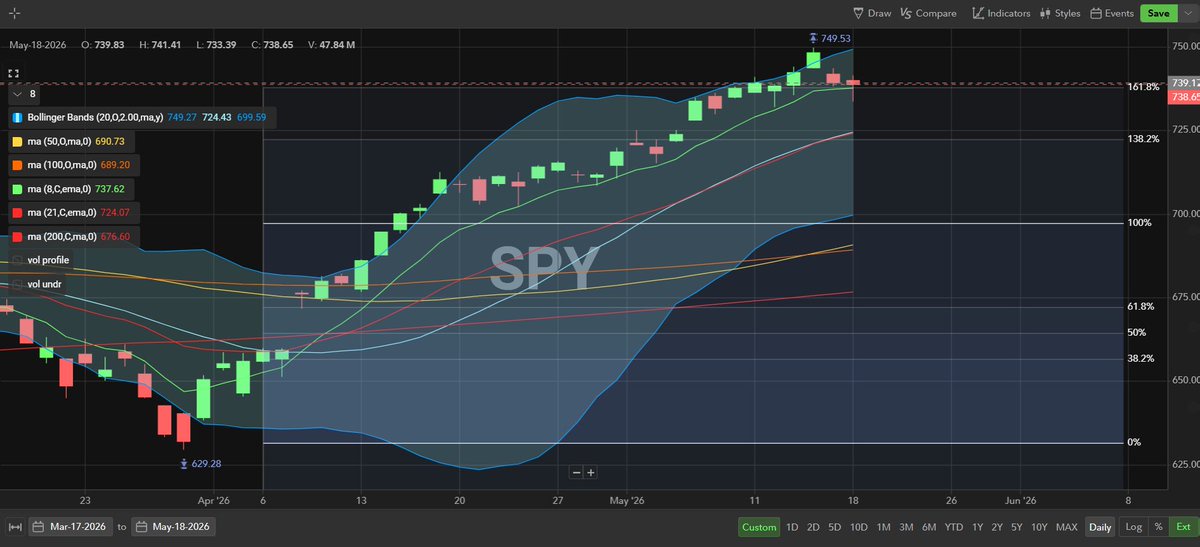1200x547 pixels.
Task: Click the Bollinger Bands color swatch
Action: (17, 117)
